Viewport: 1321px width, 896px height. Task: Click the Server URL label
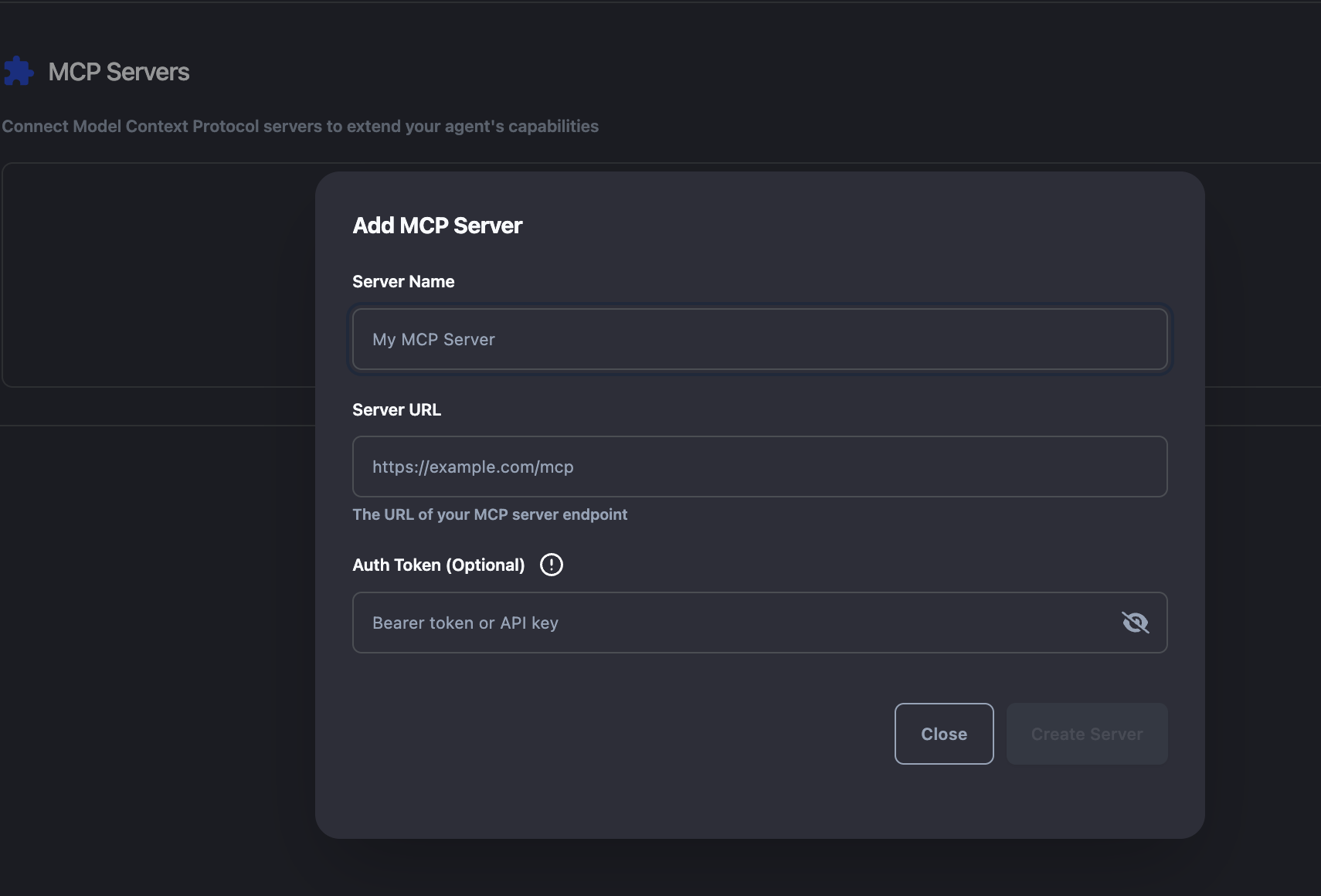tap(396, 410)
